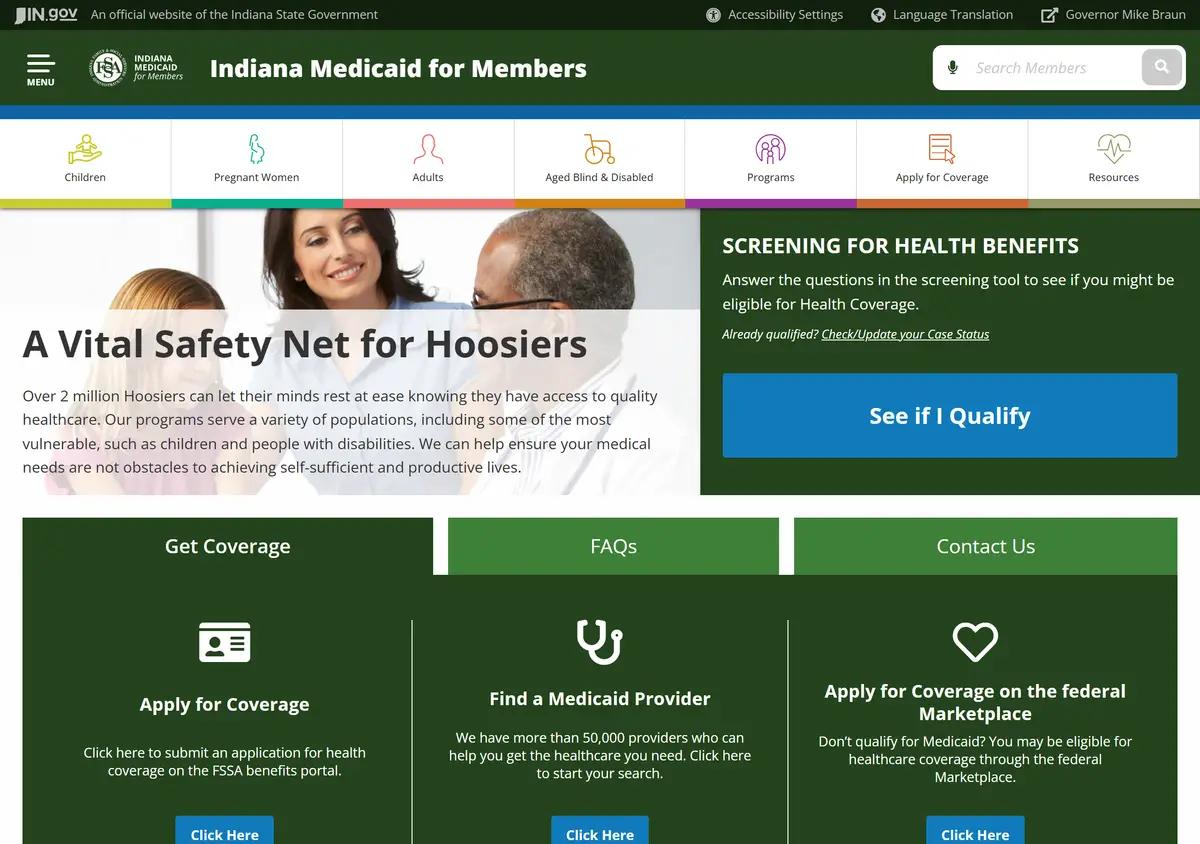Click the SCREENING FOR HEALTH BENEFITS heading
Viewport: 1200px width, 844px height.
(x=901, y=246)
